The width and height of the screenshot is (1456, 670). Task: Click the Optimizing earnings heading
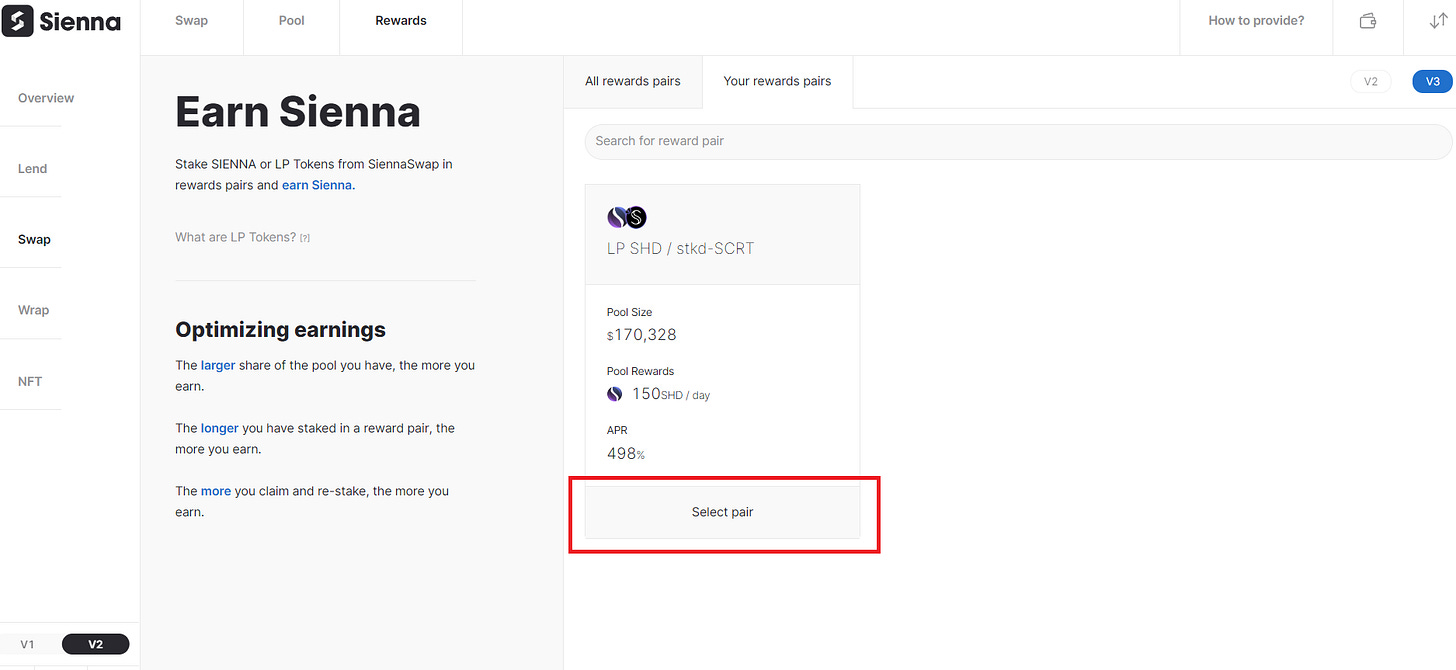[280, 330]
